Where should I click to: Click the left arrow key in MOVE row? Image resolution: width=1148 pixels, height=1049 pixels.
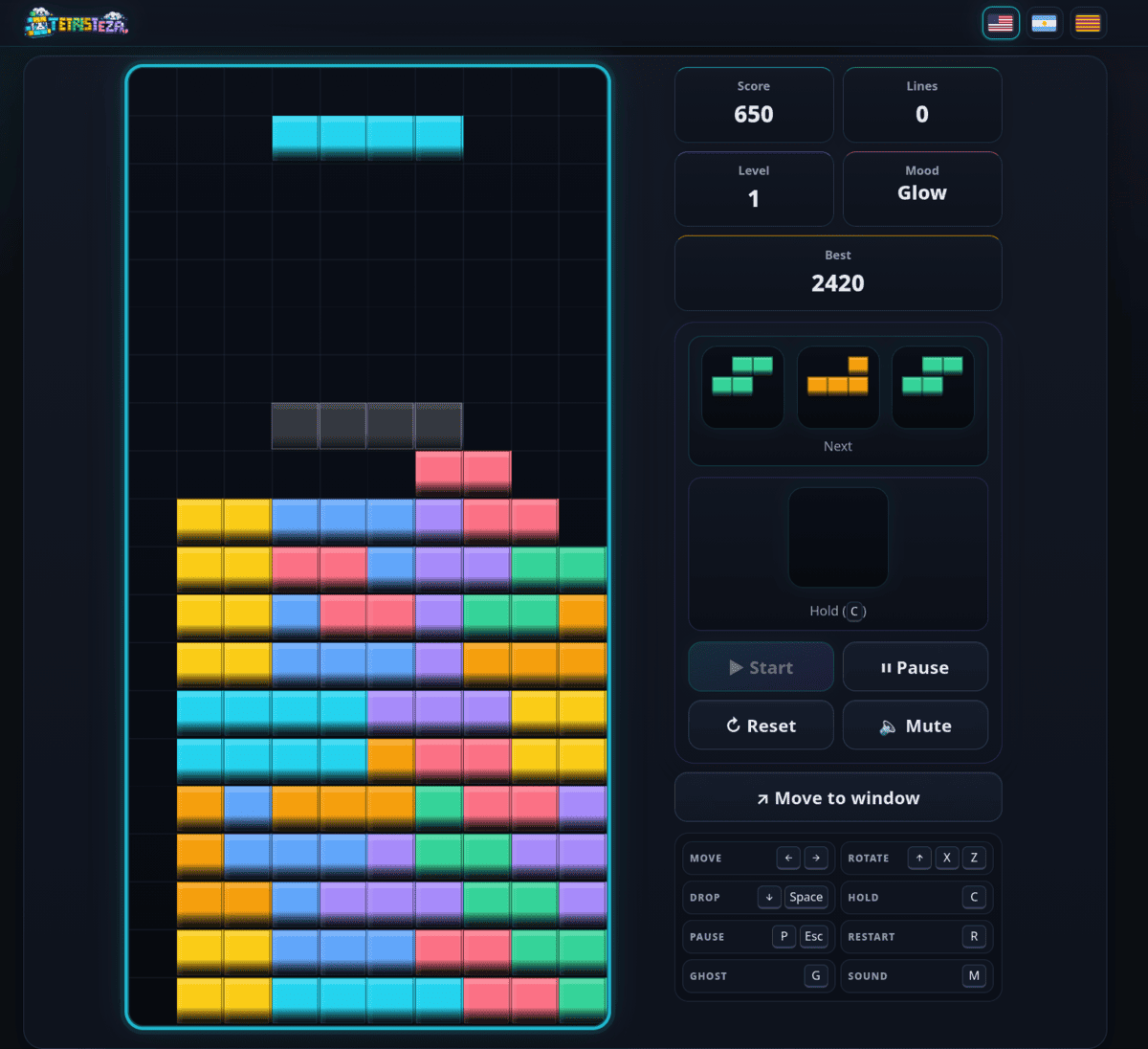tap(788, 858)
